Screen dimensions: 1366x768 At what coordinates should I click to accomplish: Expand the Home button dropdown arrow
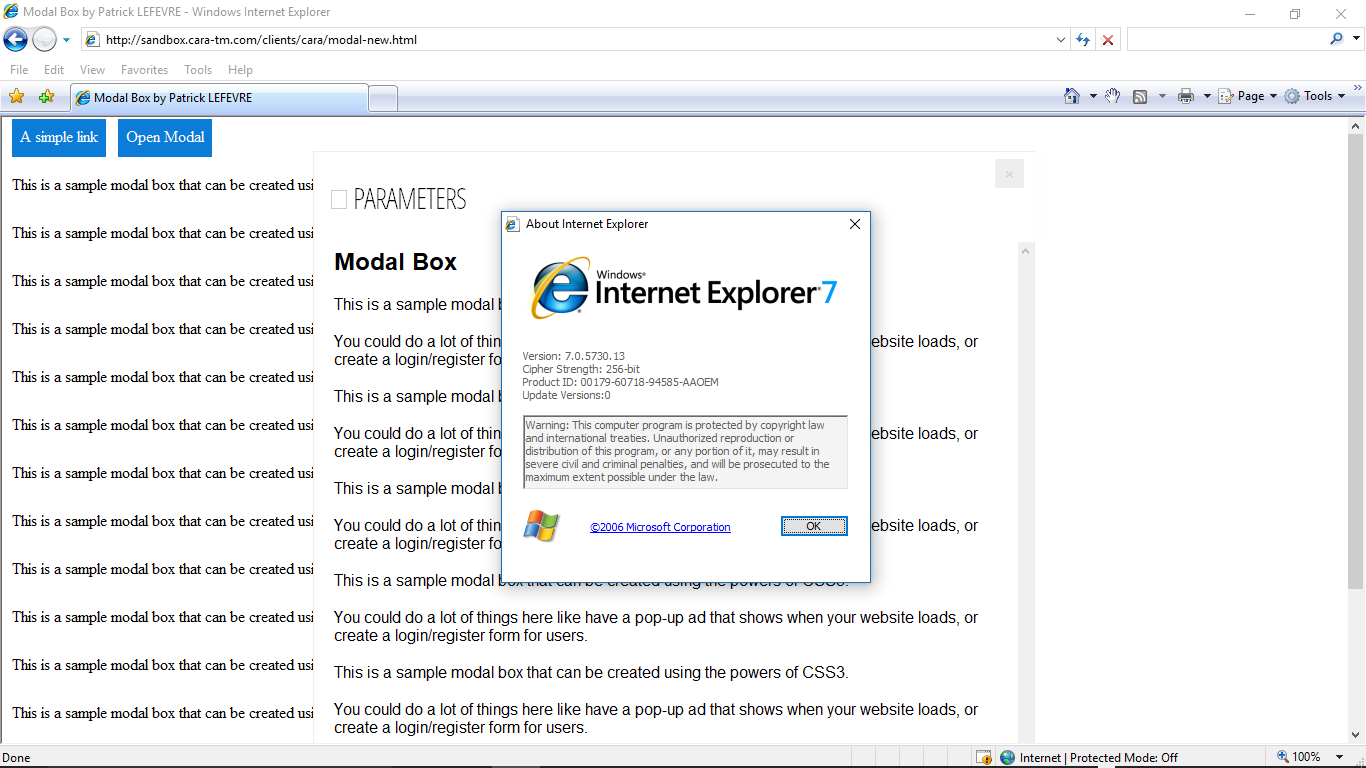[x=1093, y=96]
